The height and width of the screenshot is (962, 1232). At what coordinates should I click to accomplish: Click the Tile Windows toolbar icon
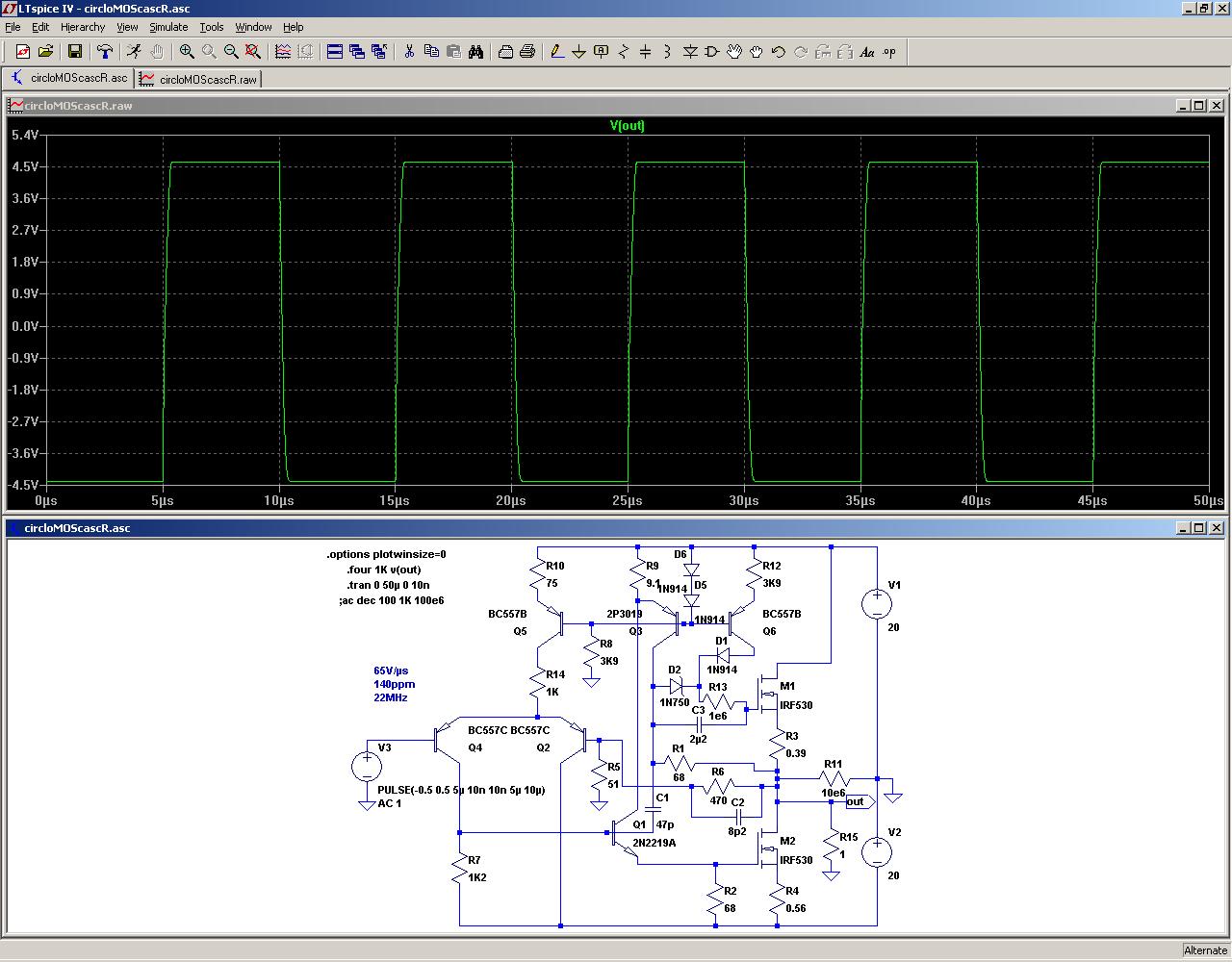335,52
